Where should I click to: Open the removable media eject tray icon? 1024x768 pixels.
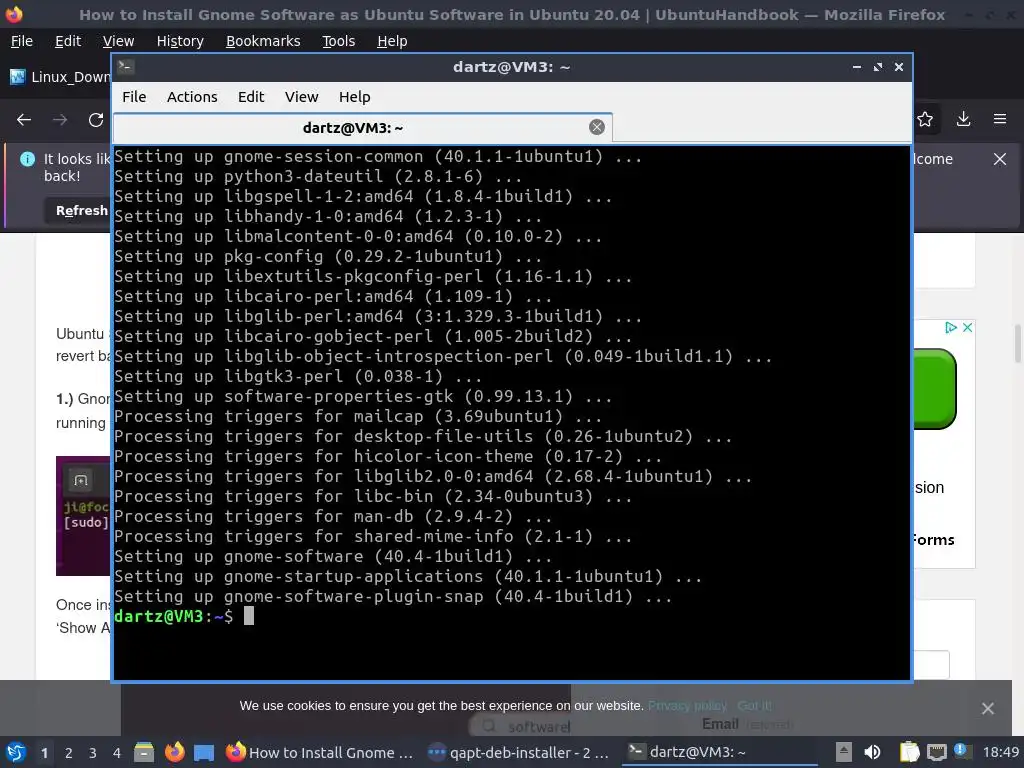click(844, 752)
